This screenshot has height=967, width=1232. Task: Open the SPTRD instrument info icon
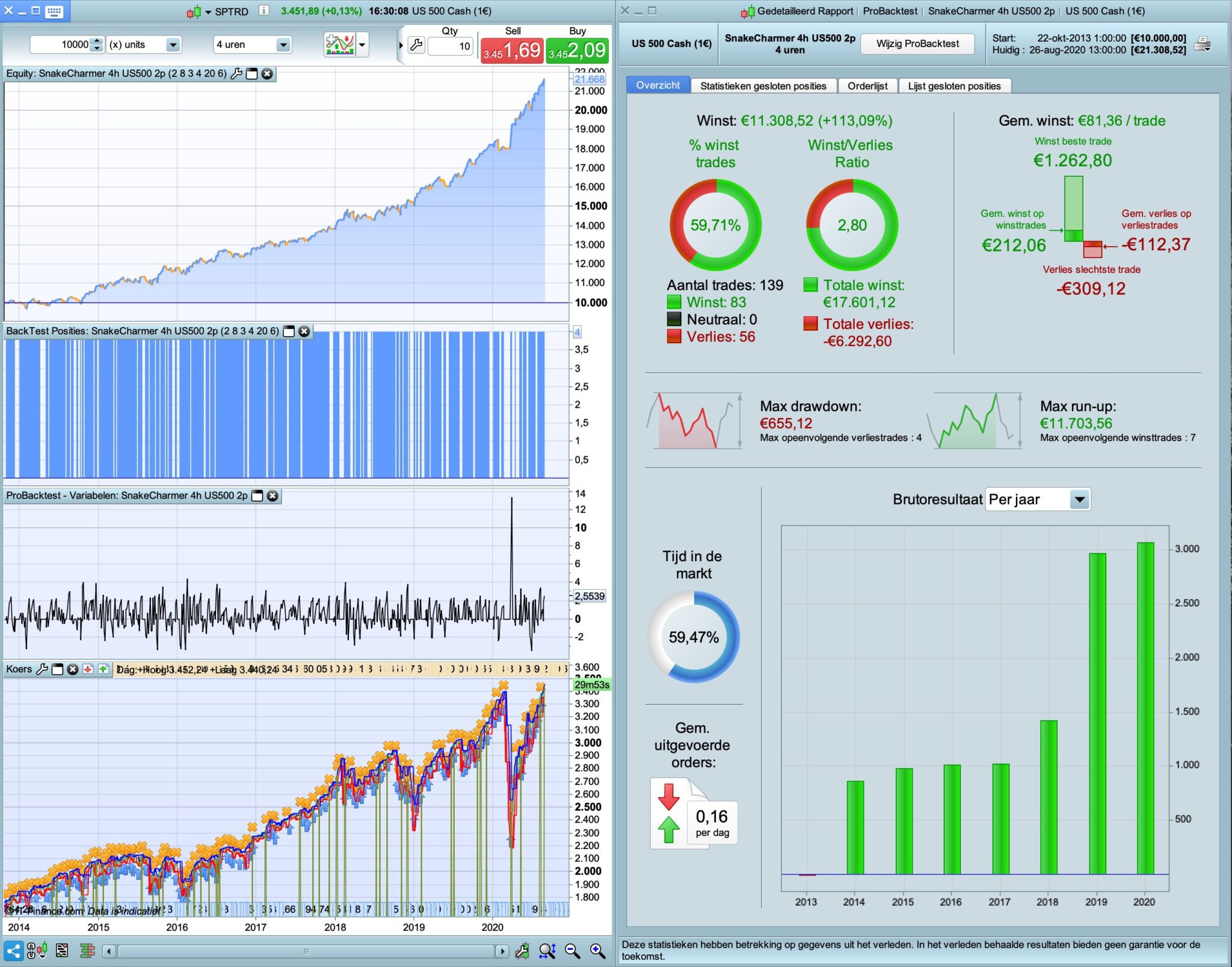click(263, 10)
